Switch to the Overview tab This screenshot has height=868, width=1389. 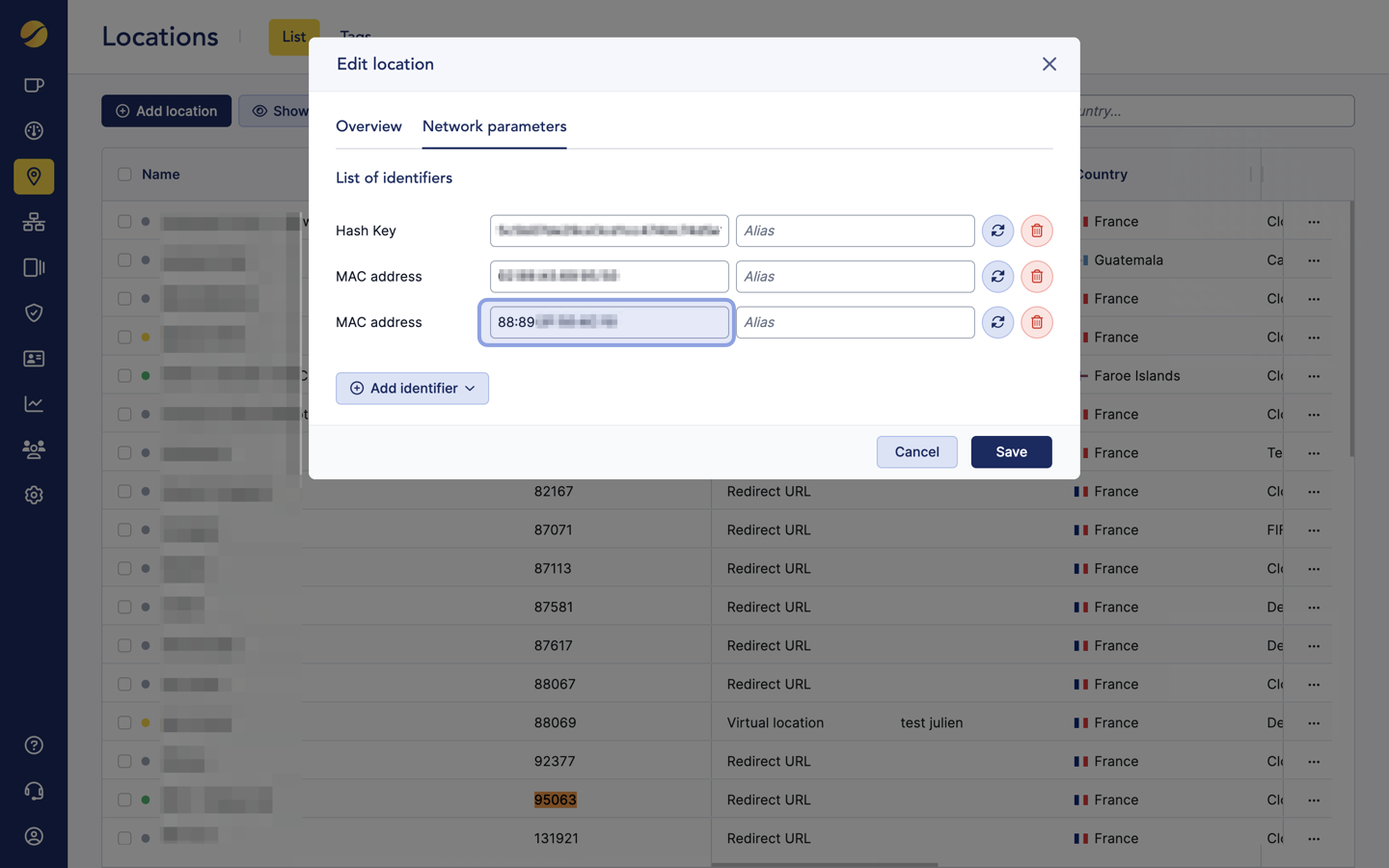coord(368,126)
